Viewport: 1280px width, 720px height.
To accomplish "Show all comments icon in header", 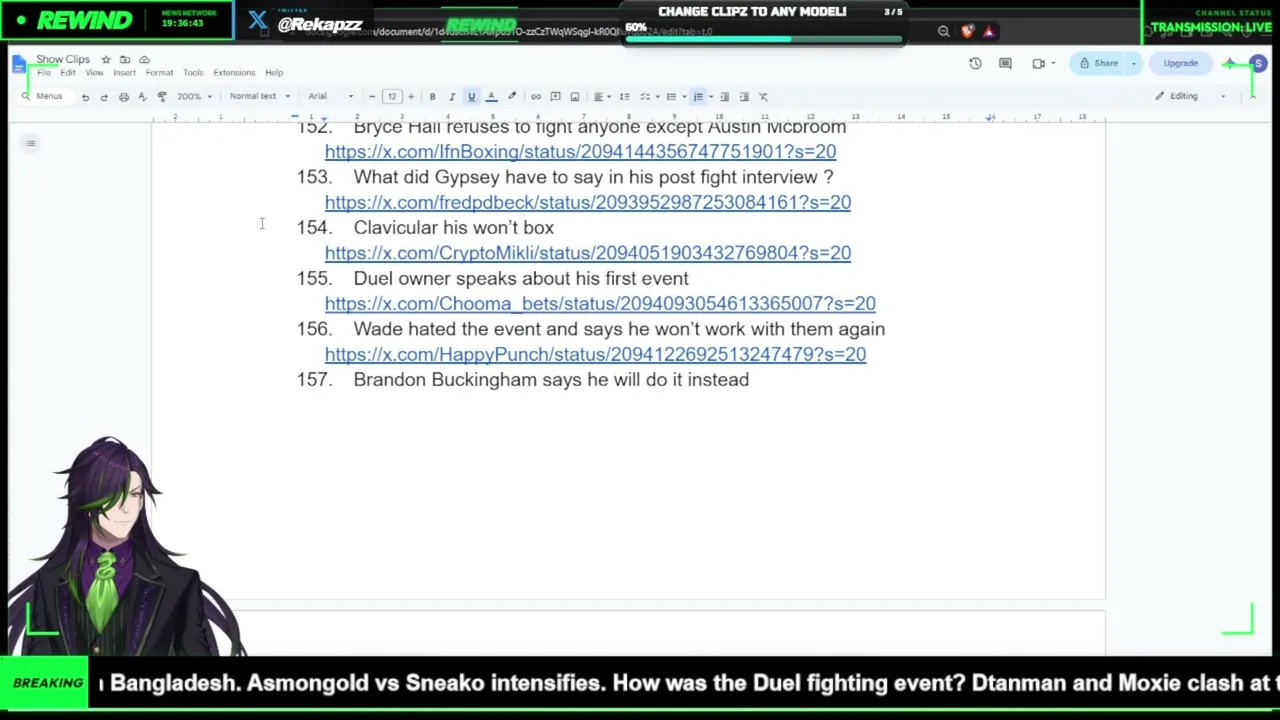I will coord(1005,64).
